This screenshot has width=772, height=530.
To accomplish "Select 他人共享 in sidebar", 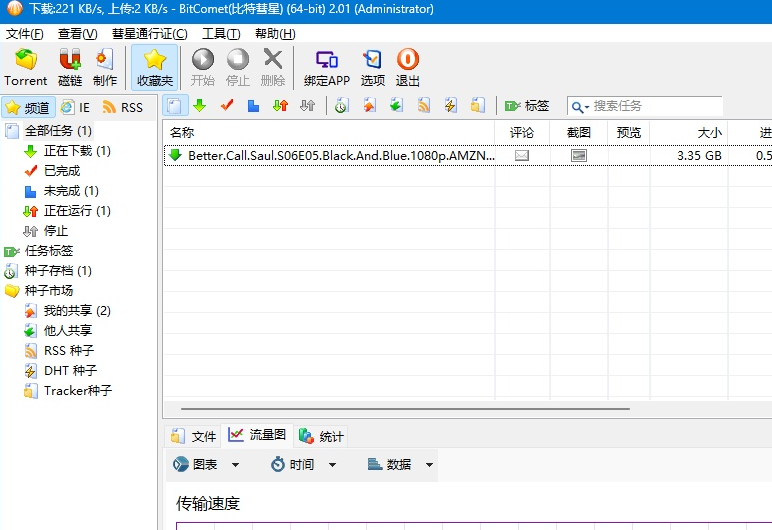I will click(x=67, y=331).
